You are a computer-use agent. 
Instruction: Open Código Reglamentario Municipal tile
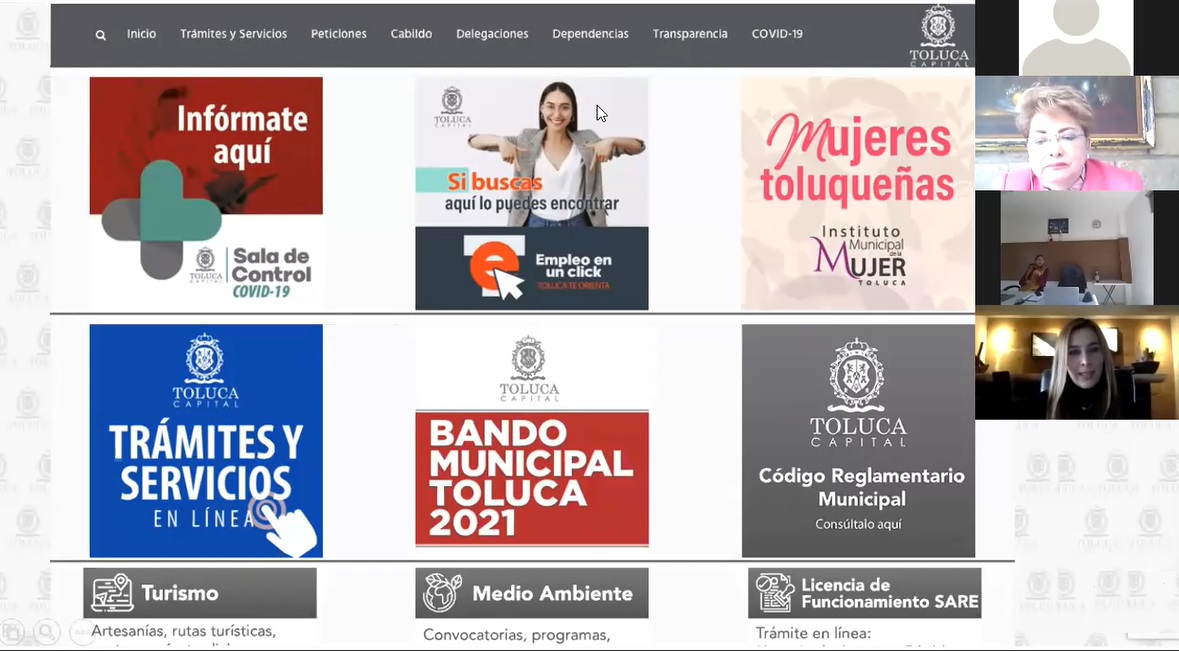pos(858,441)
